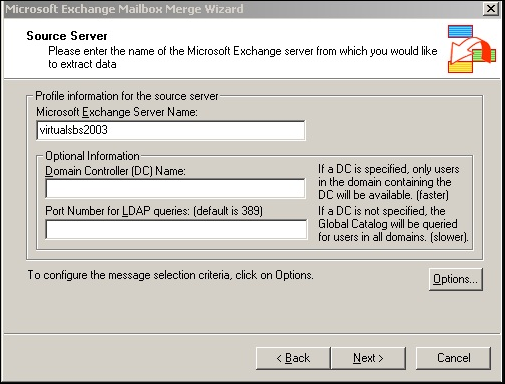Proceed with the Next > button

click(368, 358)
